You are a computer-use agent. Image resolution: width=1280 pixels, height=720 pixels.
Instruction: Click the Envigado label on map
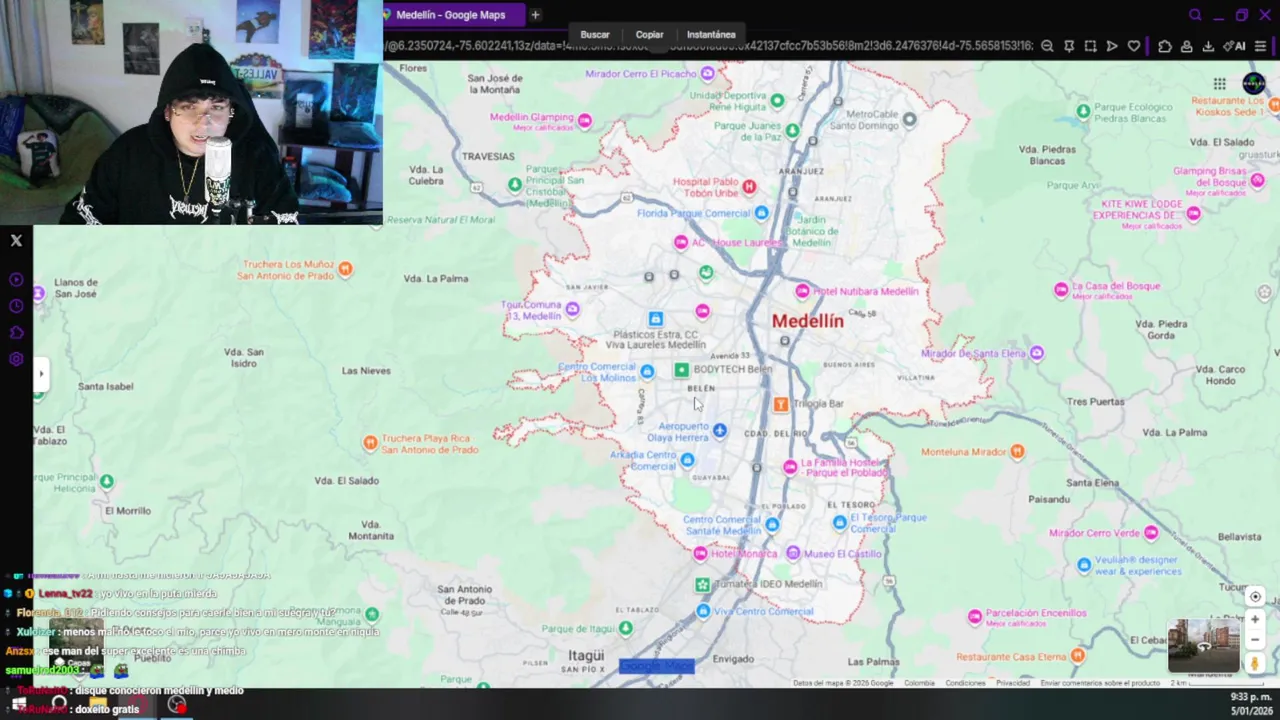tap(734, 659)
